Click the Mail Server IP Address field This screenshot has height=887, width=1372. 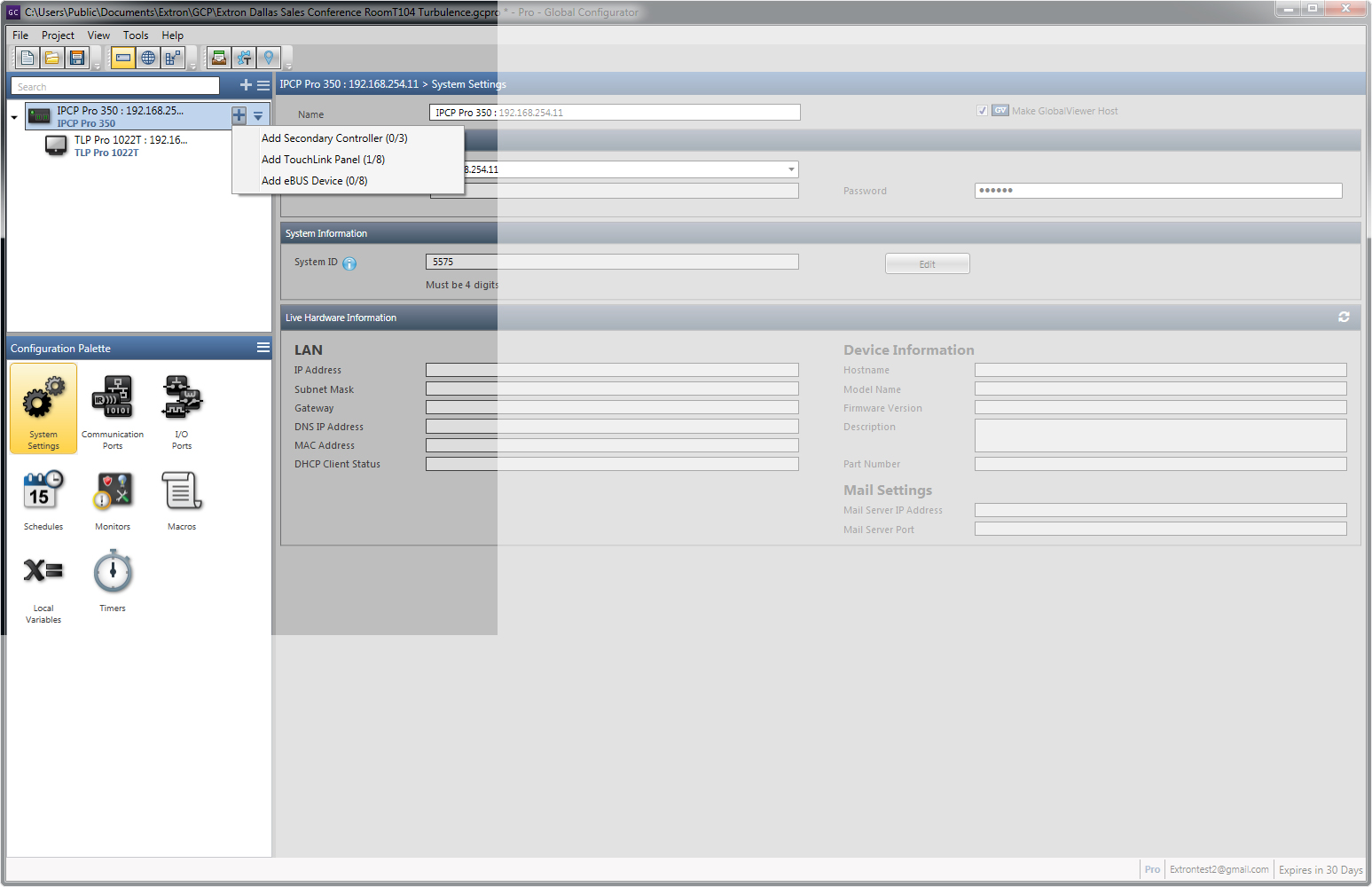(1160, 510)
